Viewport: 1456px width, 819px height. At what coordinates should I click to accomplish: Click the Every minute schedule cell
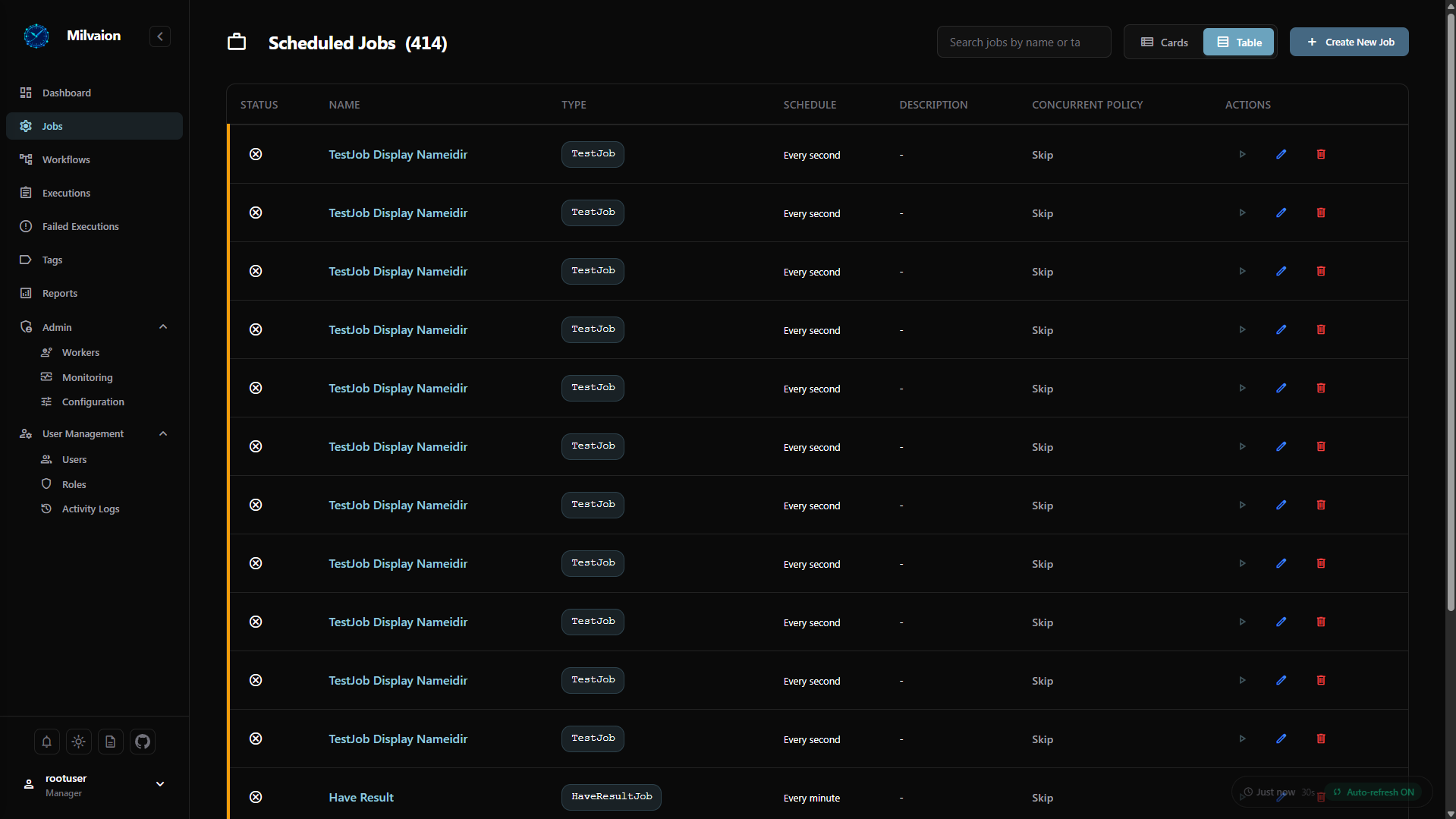click(x=812, y=798)
